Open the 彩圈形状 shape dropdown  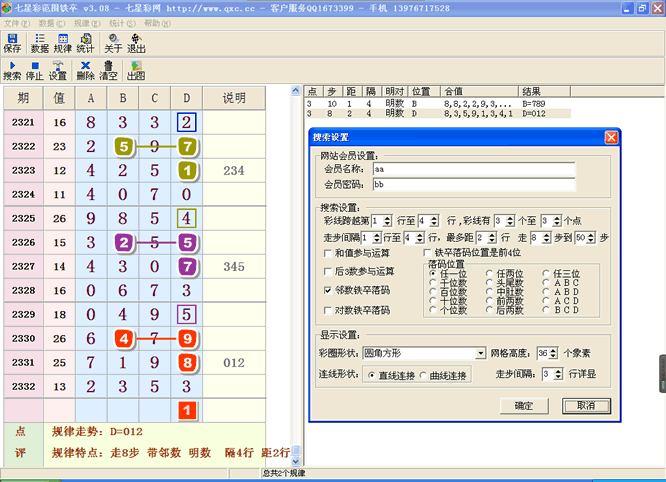coord(480,353)
